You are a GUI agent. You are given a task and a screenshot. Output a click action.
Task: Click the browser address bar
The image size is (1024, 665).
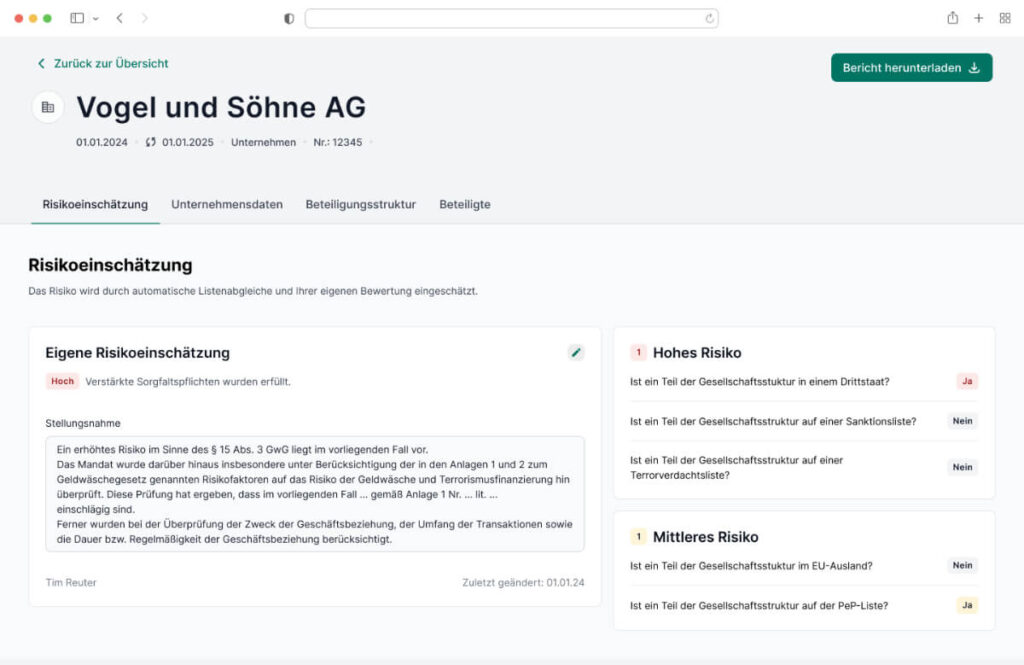pos(511,18)
